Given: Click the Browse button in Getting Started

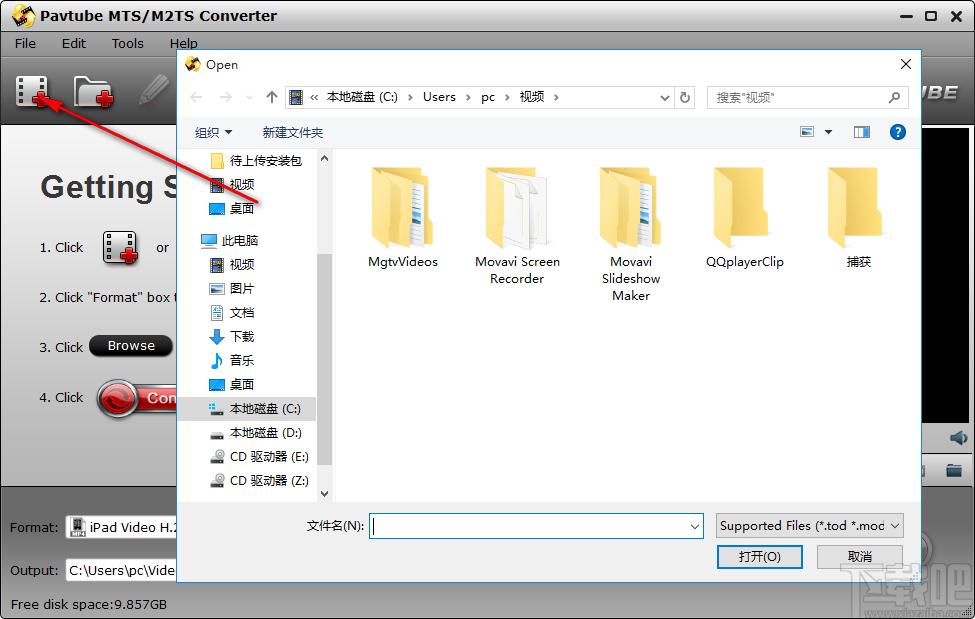Looking at the screenshot, I should pyautogui.click(x=131, y=346).
